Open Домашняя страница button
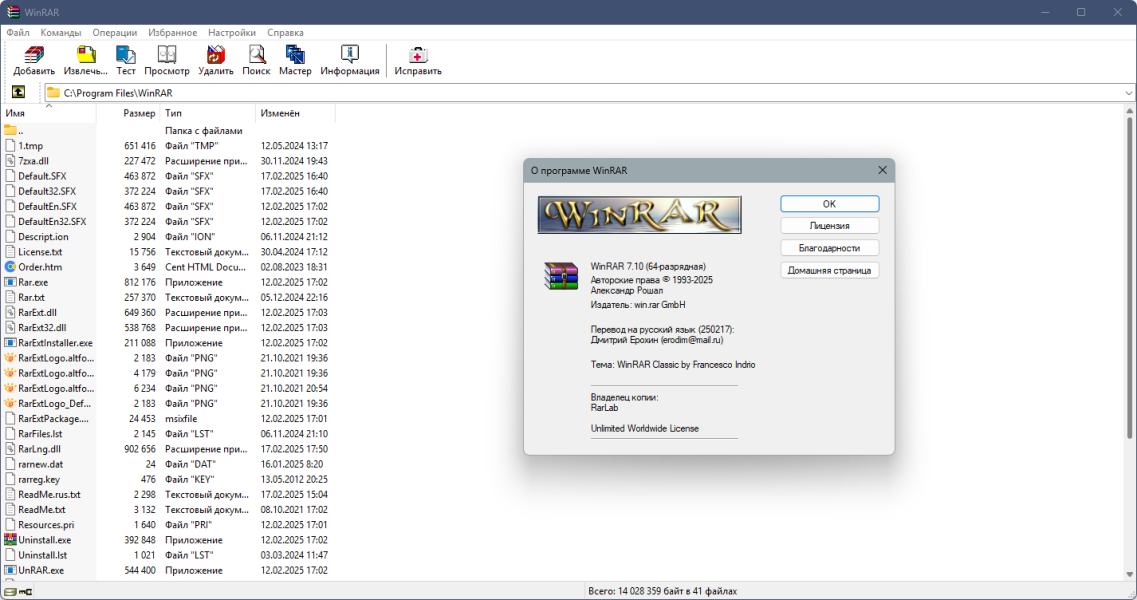 [830, 270]
